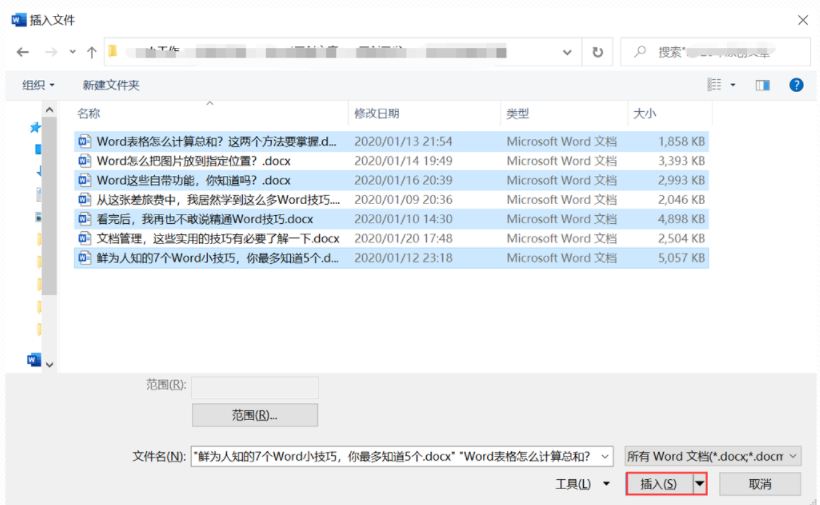The image size is (820, 505).
Task: Click date 2020/01/14 19:49
Action: click(403, 160)
